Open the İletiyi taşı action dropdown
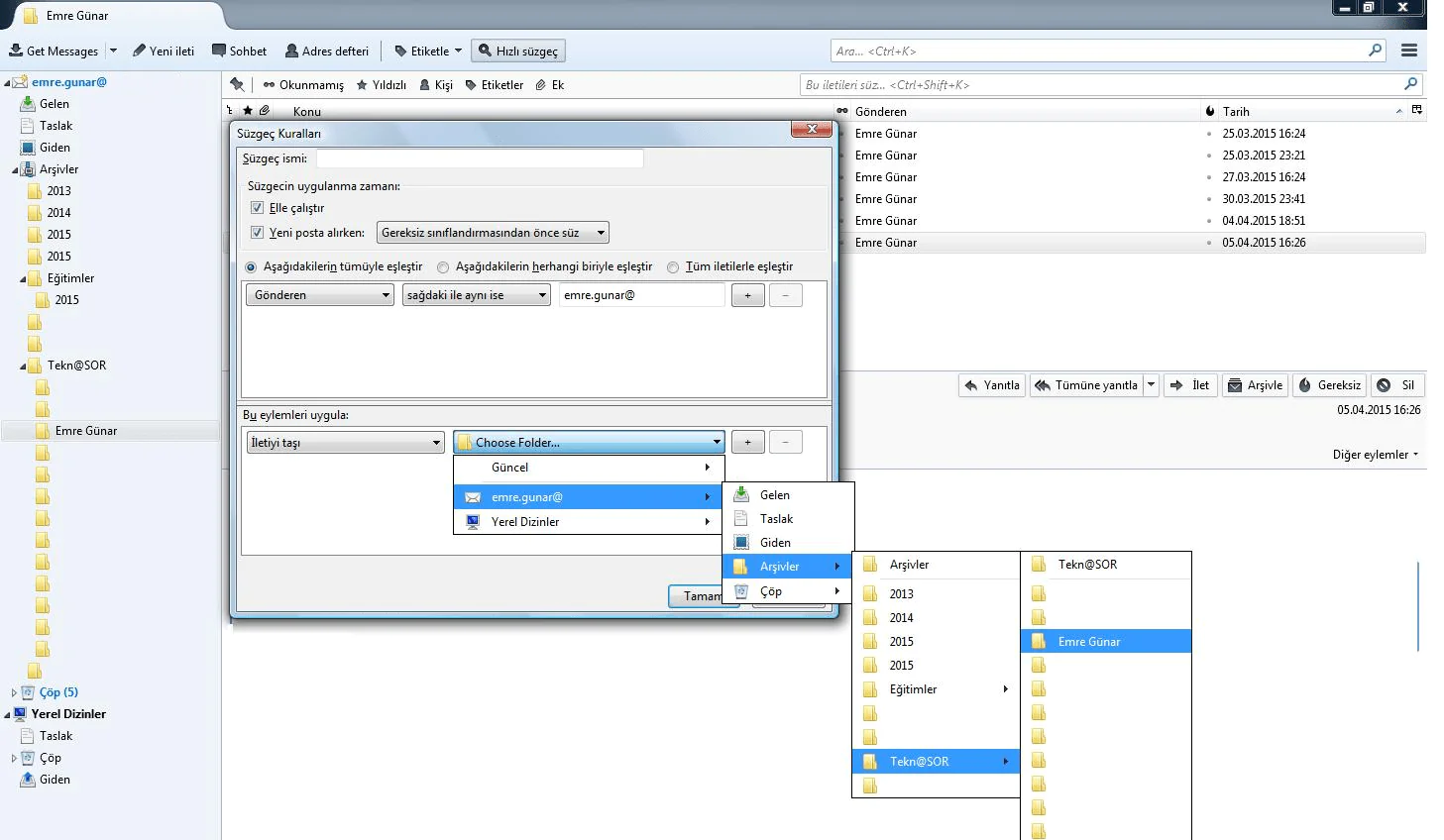Screen dimensions: 1444x840 point(344,442)
